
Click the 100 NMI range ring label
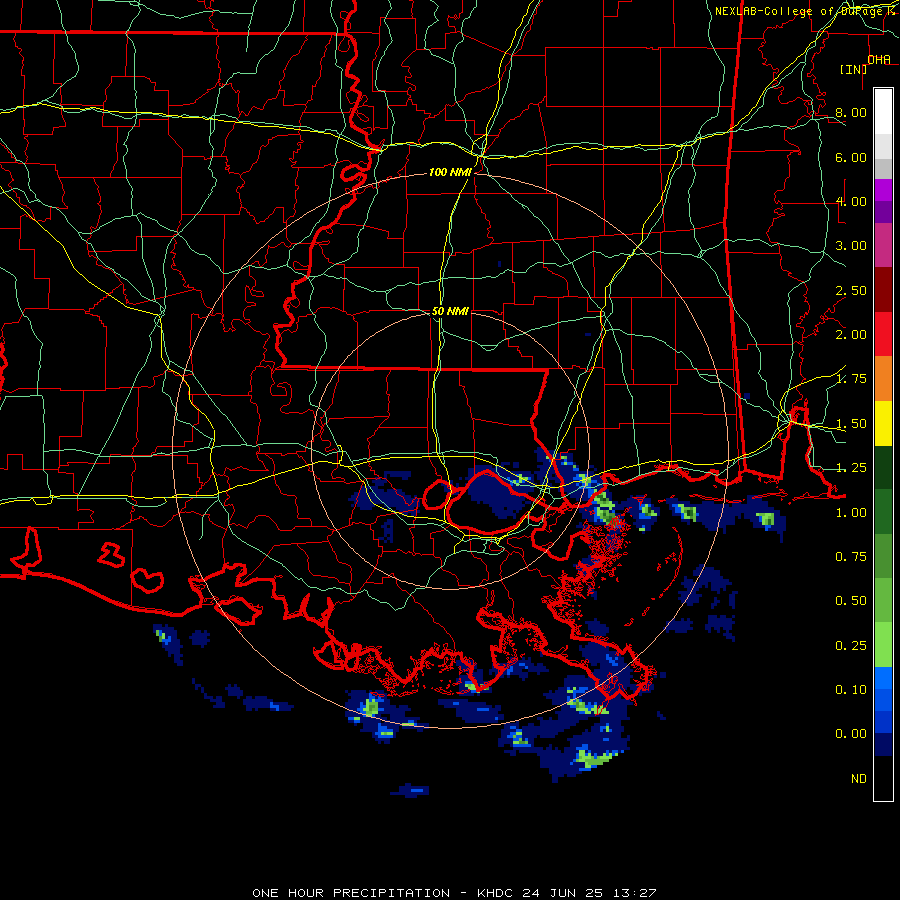(x=451, y=172)
